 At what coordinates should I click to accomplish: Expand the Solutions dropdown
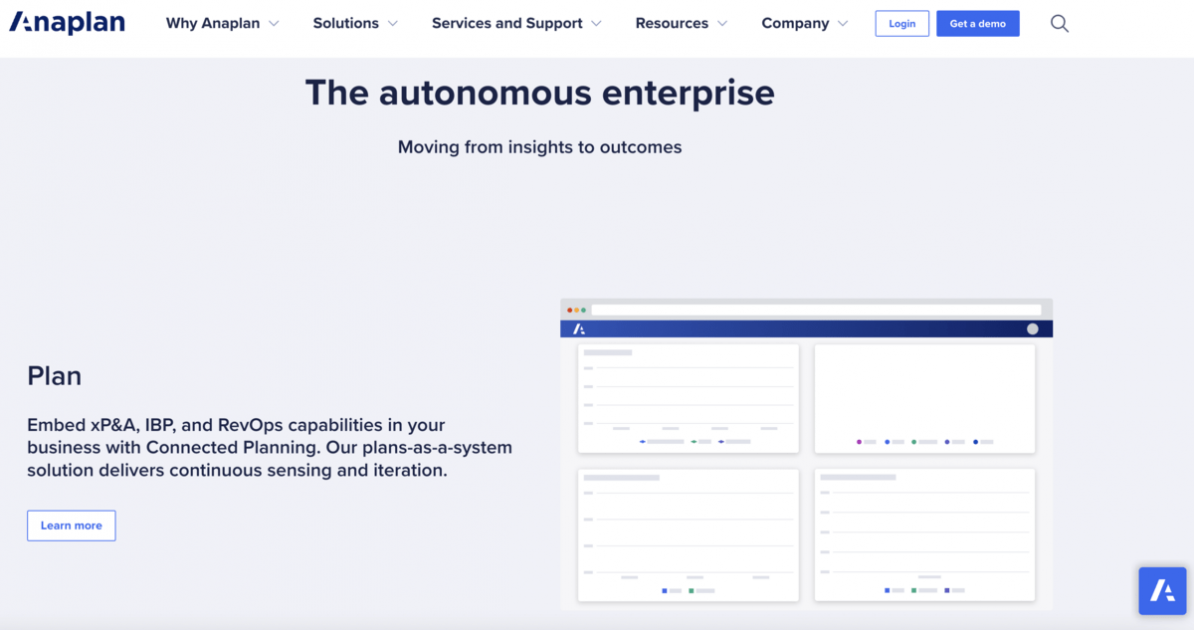tap(355, 23)
